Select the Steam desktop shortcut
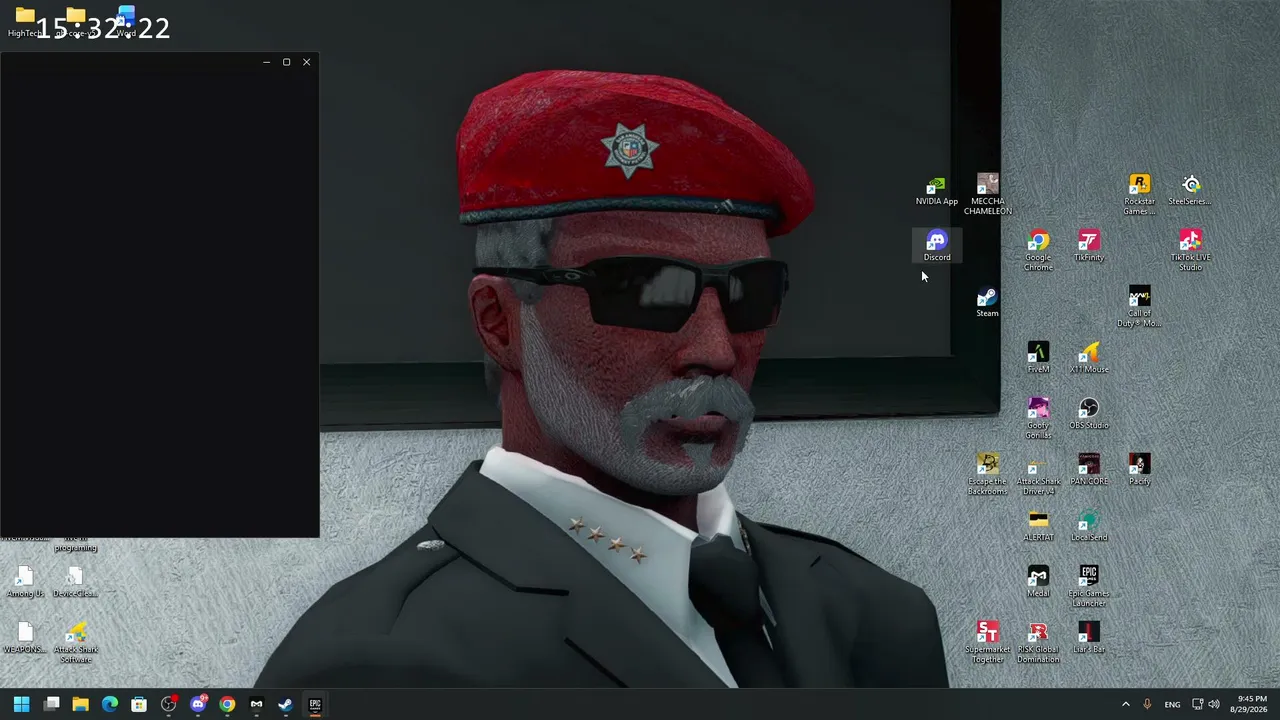This screenshot has width=1280, height=720. tap(987, 302)
